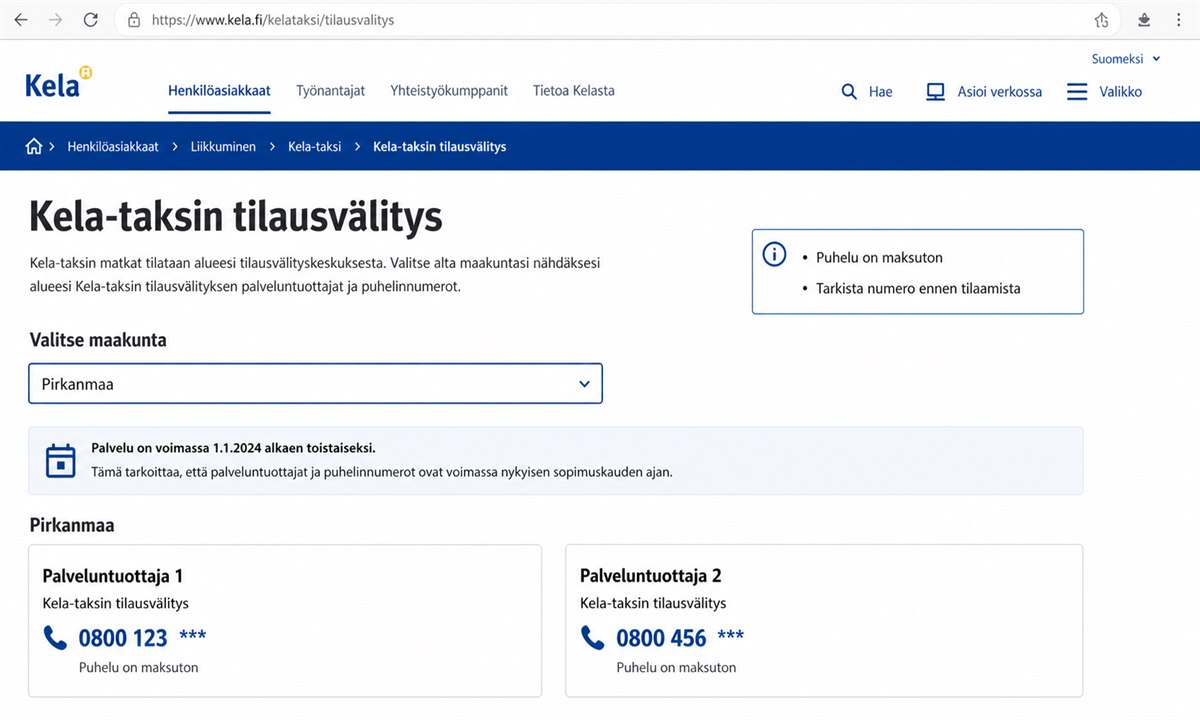This screenshot has height=720, width=1200.
Task: Reload the page with the refresh icon
Action: 91,20
